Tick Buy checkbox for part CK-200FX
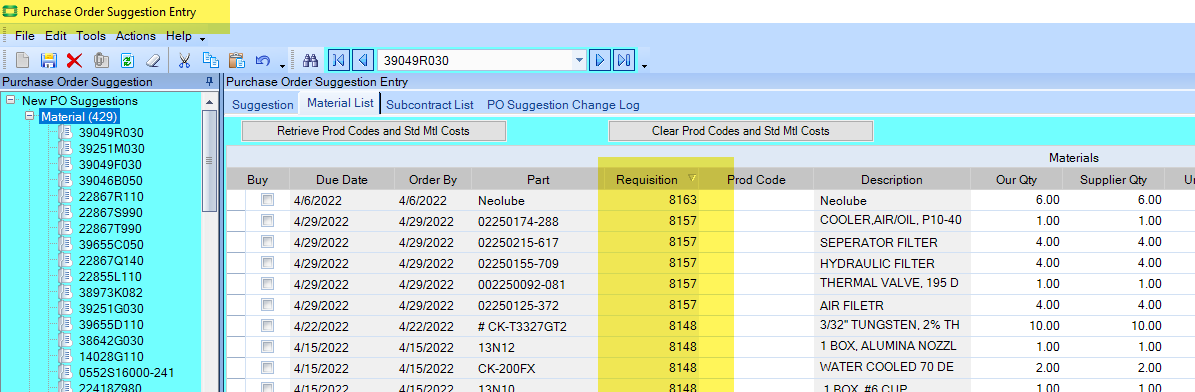 tap(268, 368)
